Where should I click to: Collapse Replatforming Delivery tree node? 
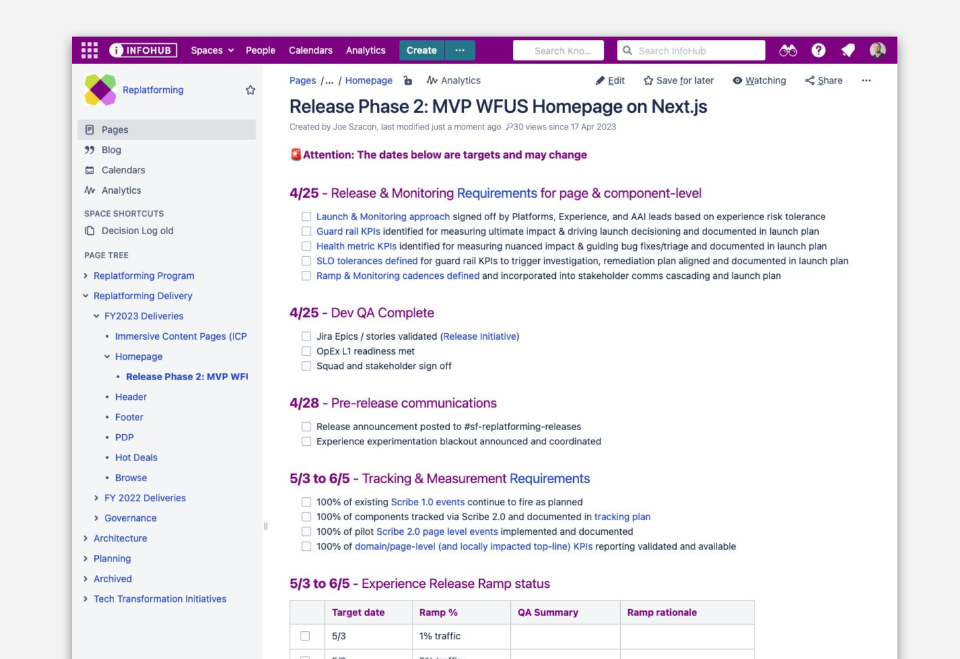pos(86,296)
